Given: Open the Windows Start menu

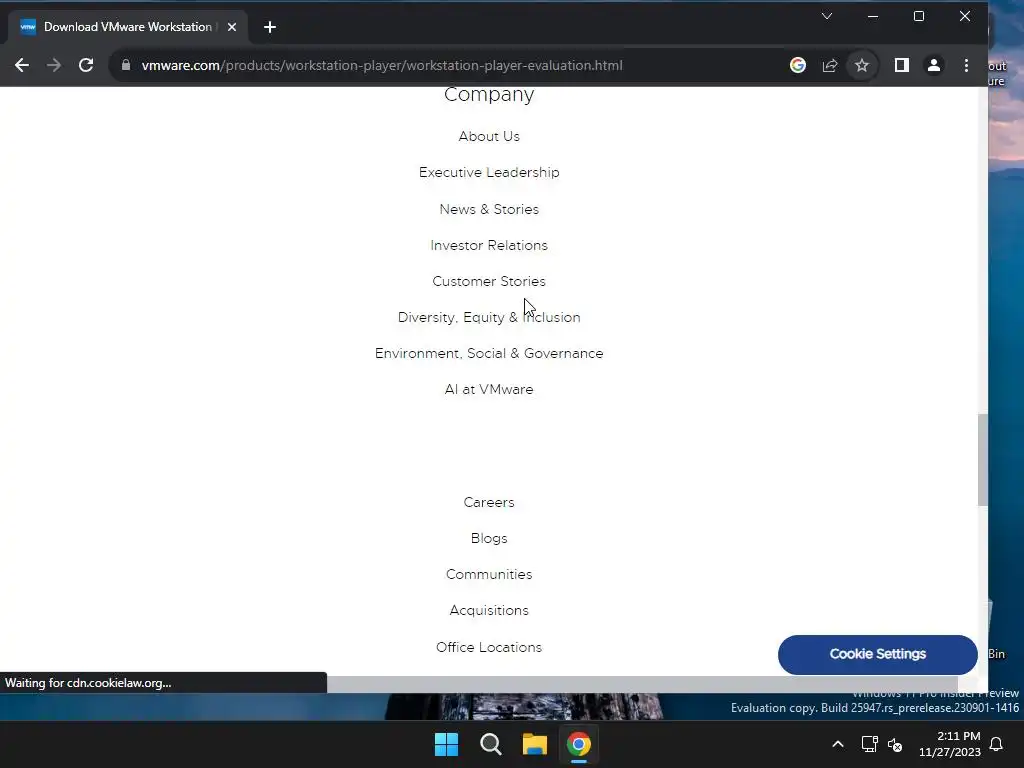Looking at the screenshot, I should (447, 744).
